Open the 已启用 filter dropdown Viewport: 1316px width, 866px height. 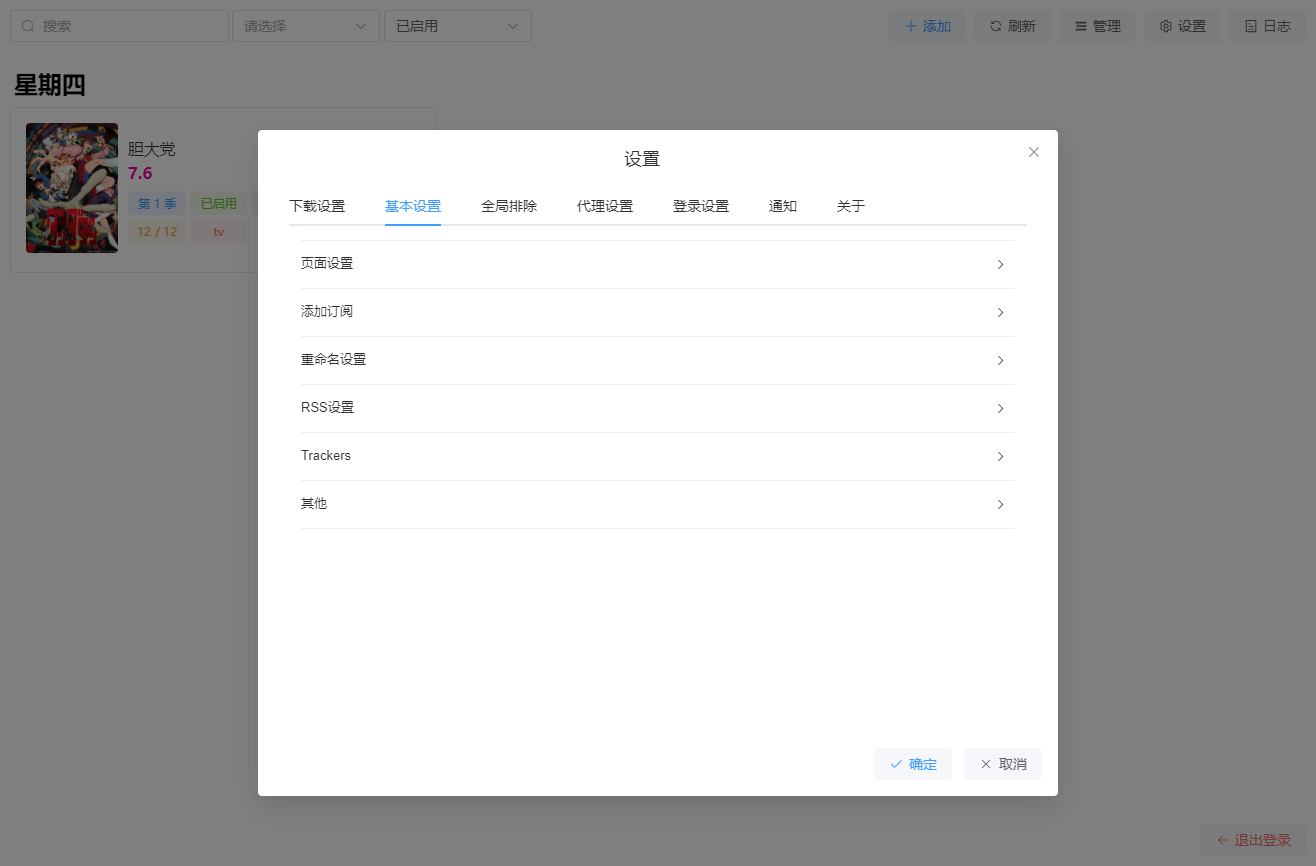458,26
